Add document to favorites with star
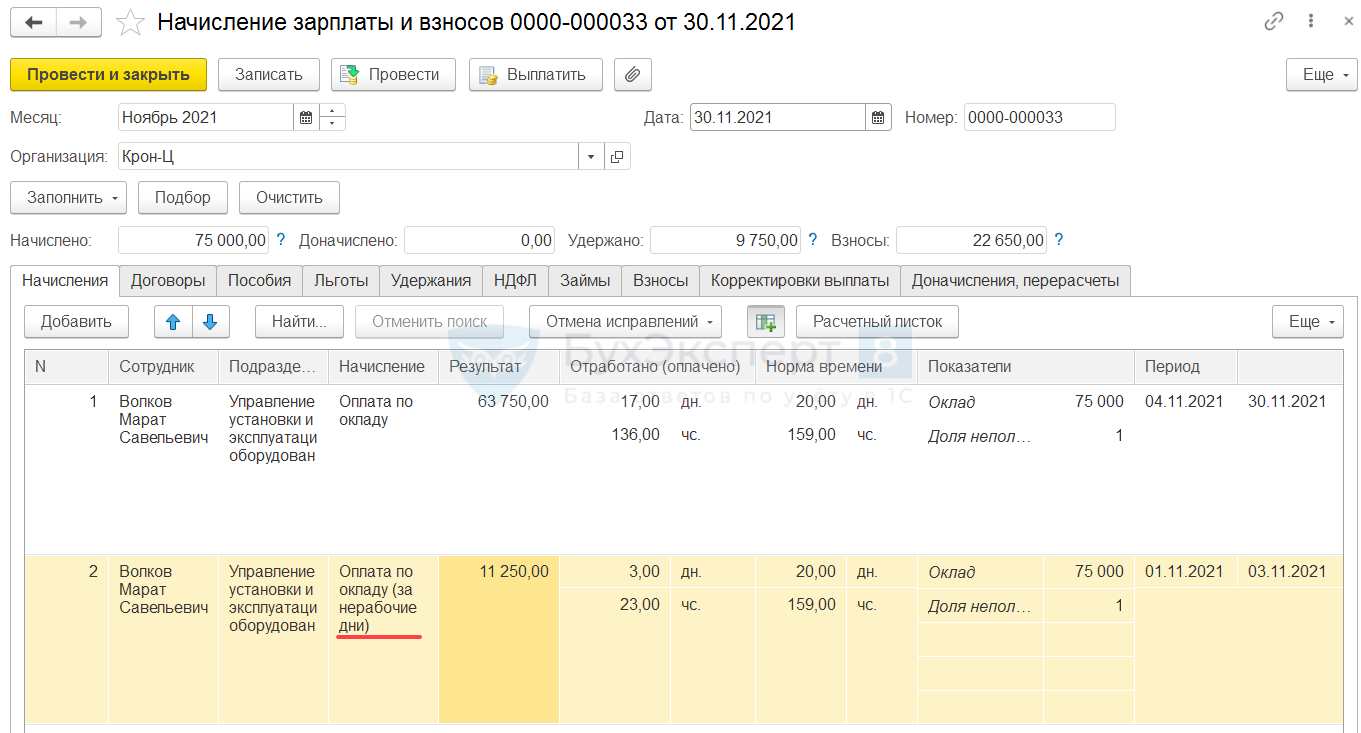Screen dimensions: 1361x733 click(130, 22)
